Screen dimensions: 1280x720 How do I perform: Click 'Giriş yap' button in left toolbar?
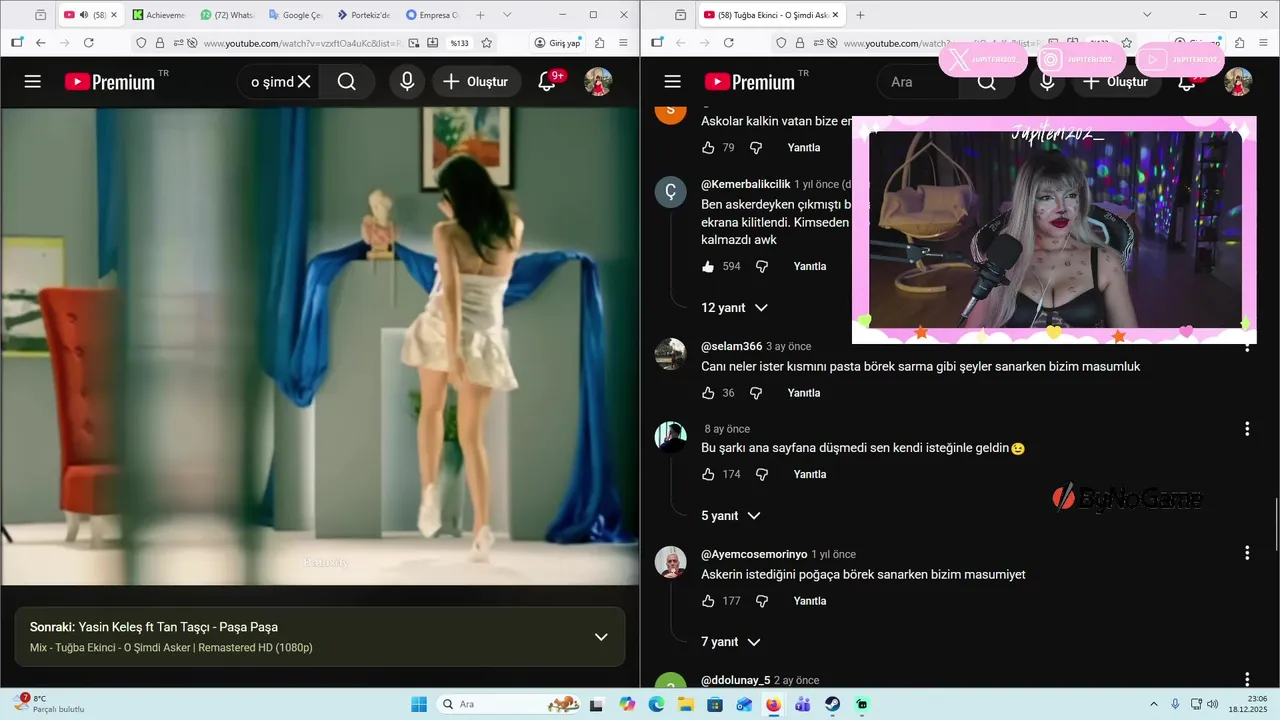point(557,43)
